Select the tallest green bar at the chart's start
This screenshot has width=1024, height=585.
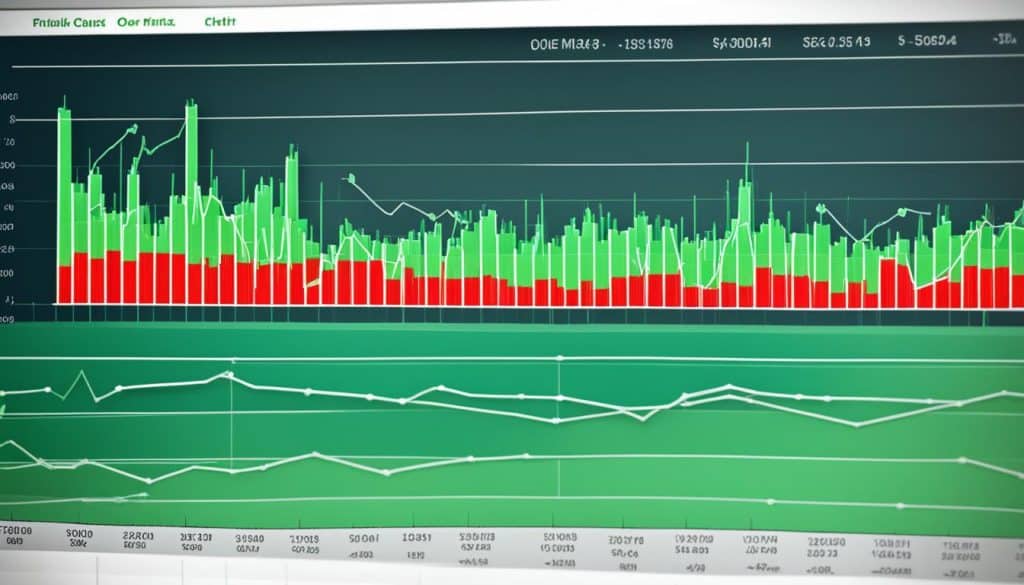[64, 187]
